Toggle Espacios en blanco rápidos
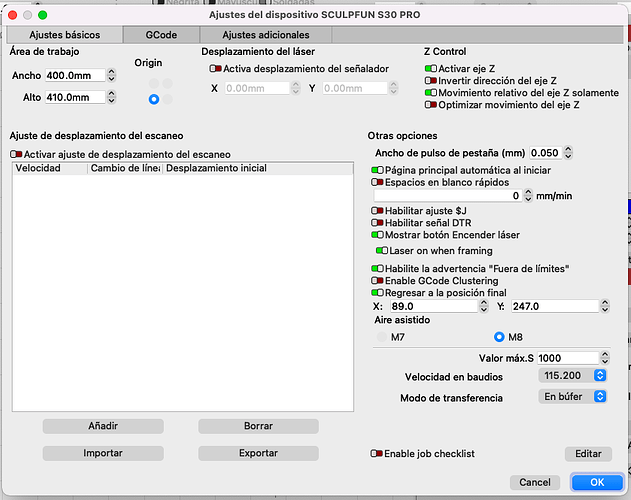This screenshot has height=500, width=631. [377, 182]
